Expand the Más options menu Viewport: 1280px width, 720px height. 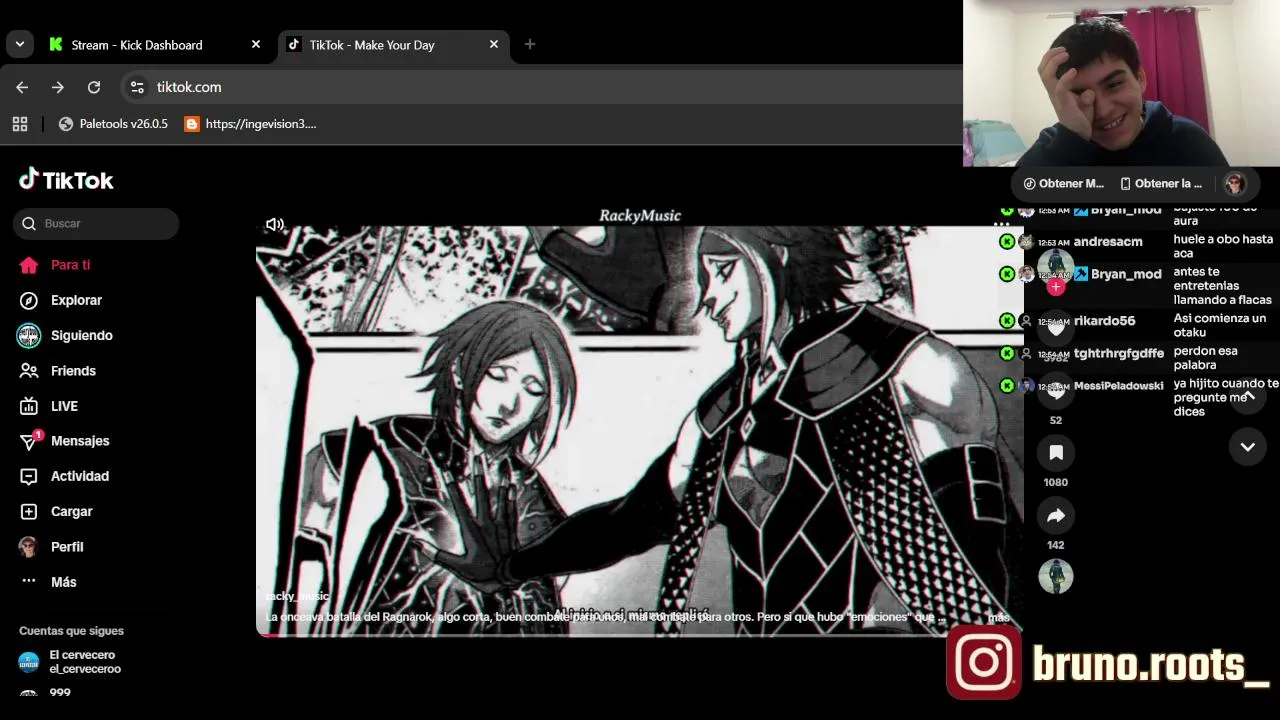click(x=49, y=582)
